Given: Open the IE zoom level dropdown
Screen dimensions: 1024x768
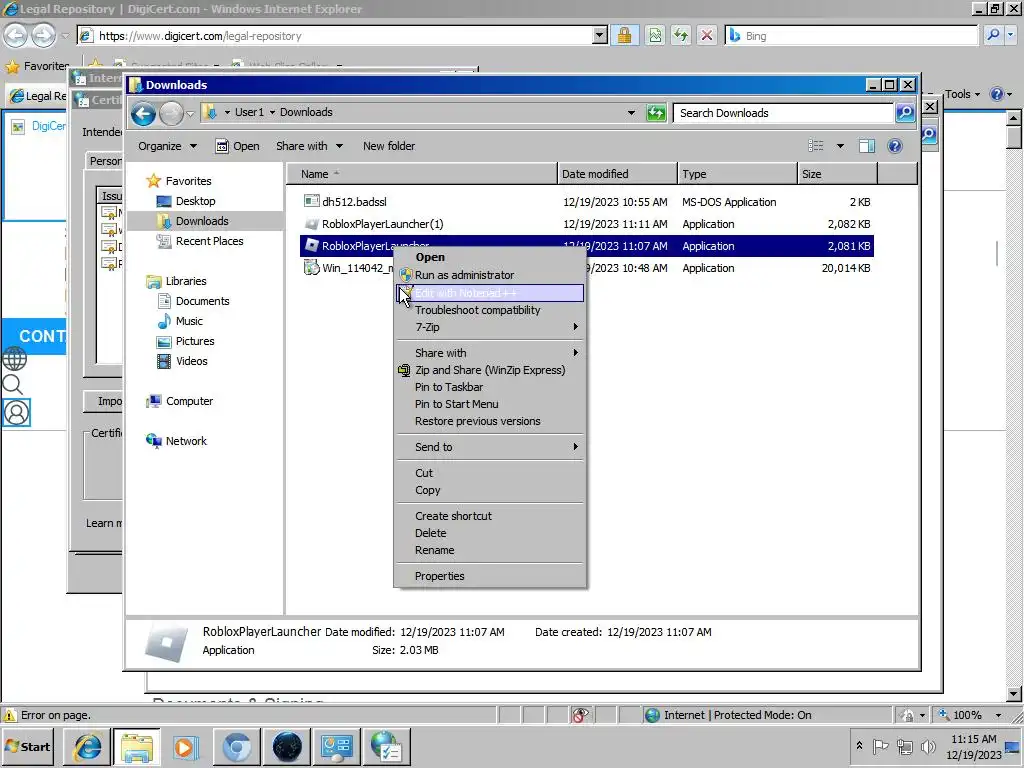Looking at the screenshot, I should click(998, 715).
